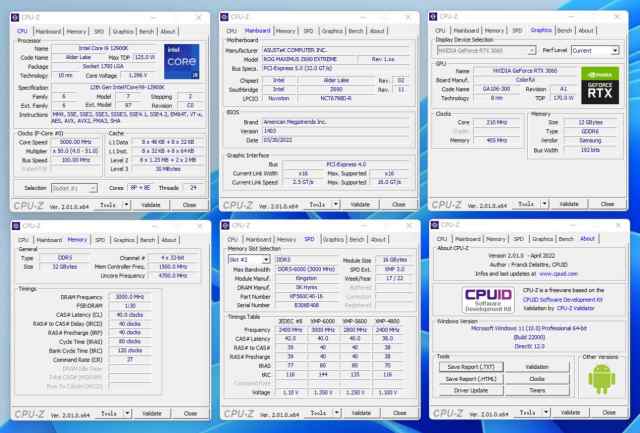The width and height of the screenshot is (640, 433).
Task: Open the CPU tab in the GPU window
Action: tap(440, 31)
